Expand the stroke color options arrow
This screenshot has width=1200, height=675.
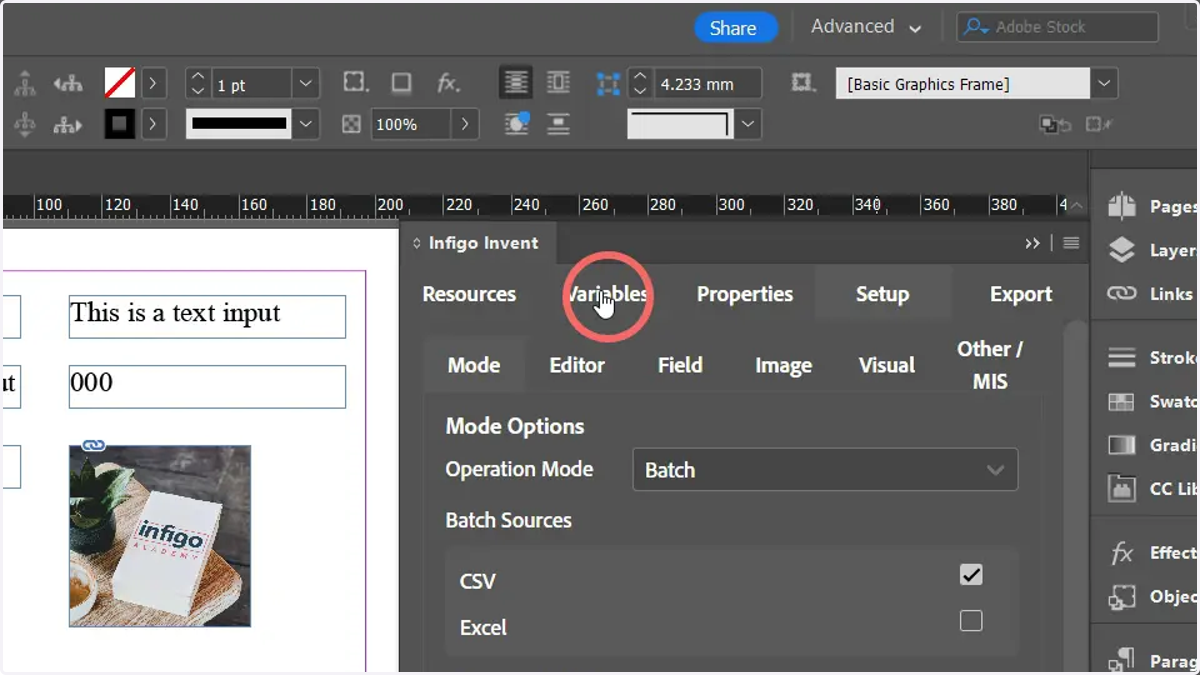(x=152, y=125)
